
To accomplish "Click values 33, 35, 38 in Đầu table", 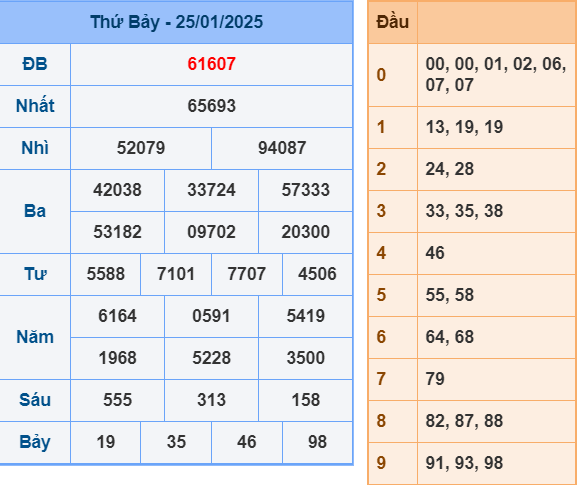I will pyautogui.click(x=464, y=212).
